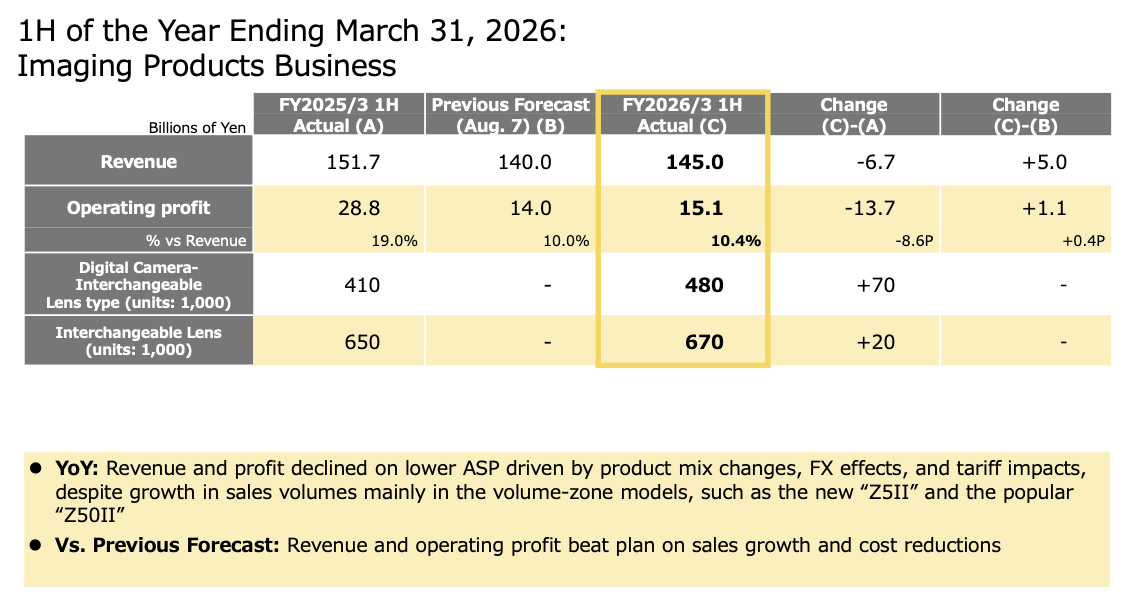1124x604 pixels.
Task: Select the 'Operating profit' row label
Action: point(138,208)
